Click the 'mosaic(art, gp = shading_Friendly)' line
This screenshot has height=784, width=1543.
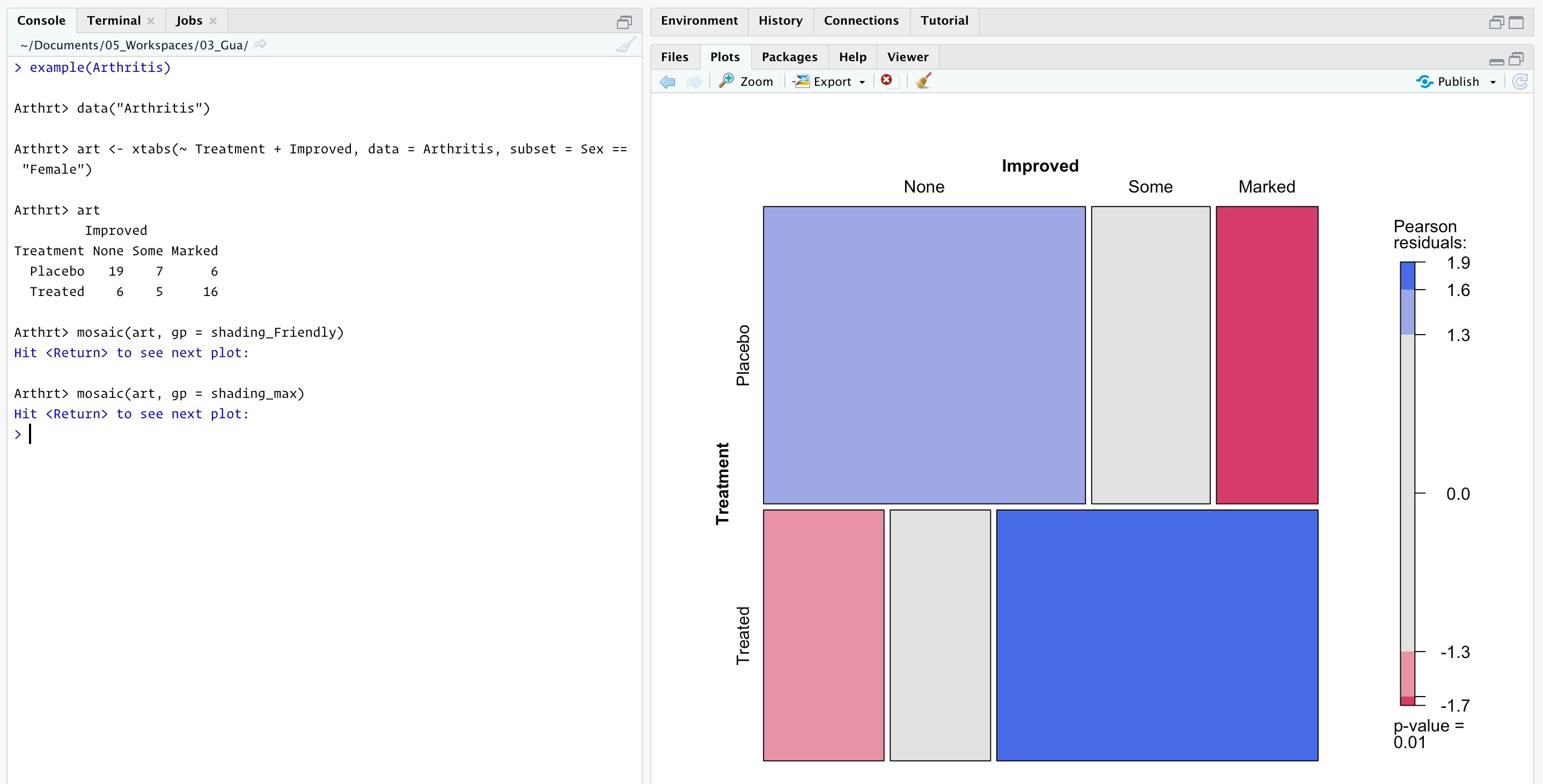pyautogui.click(x=210, y=332)
